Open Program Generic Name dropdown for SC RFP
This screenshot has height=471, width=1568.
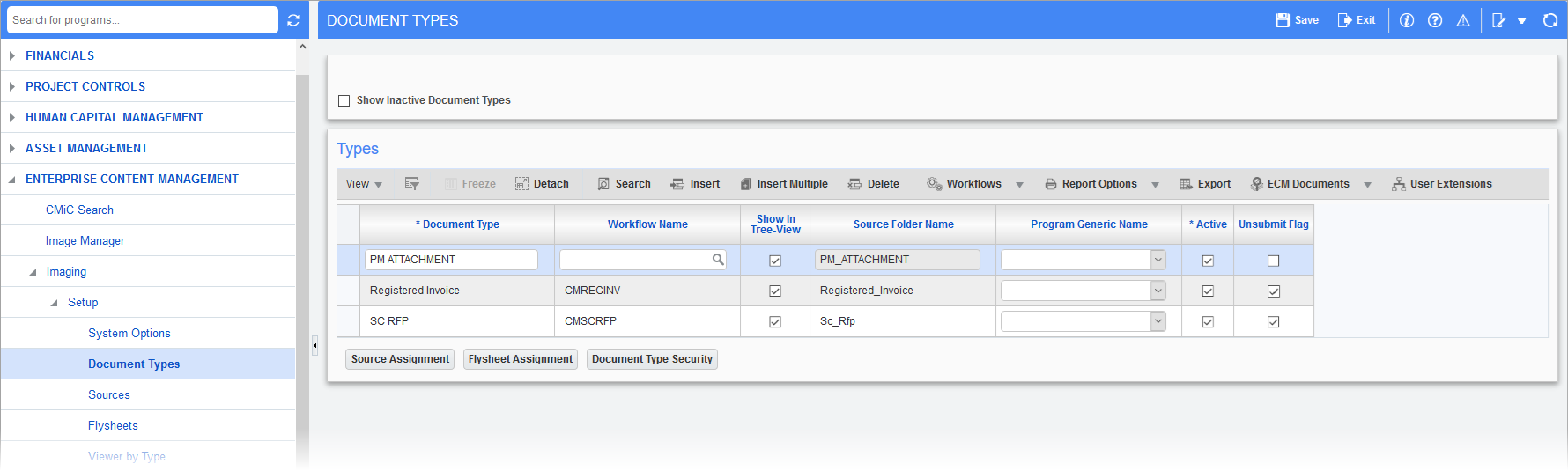click(1158, 321)
